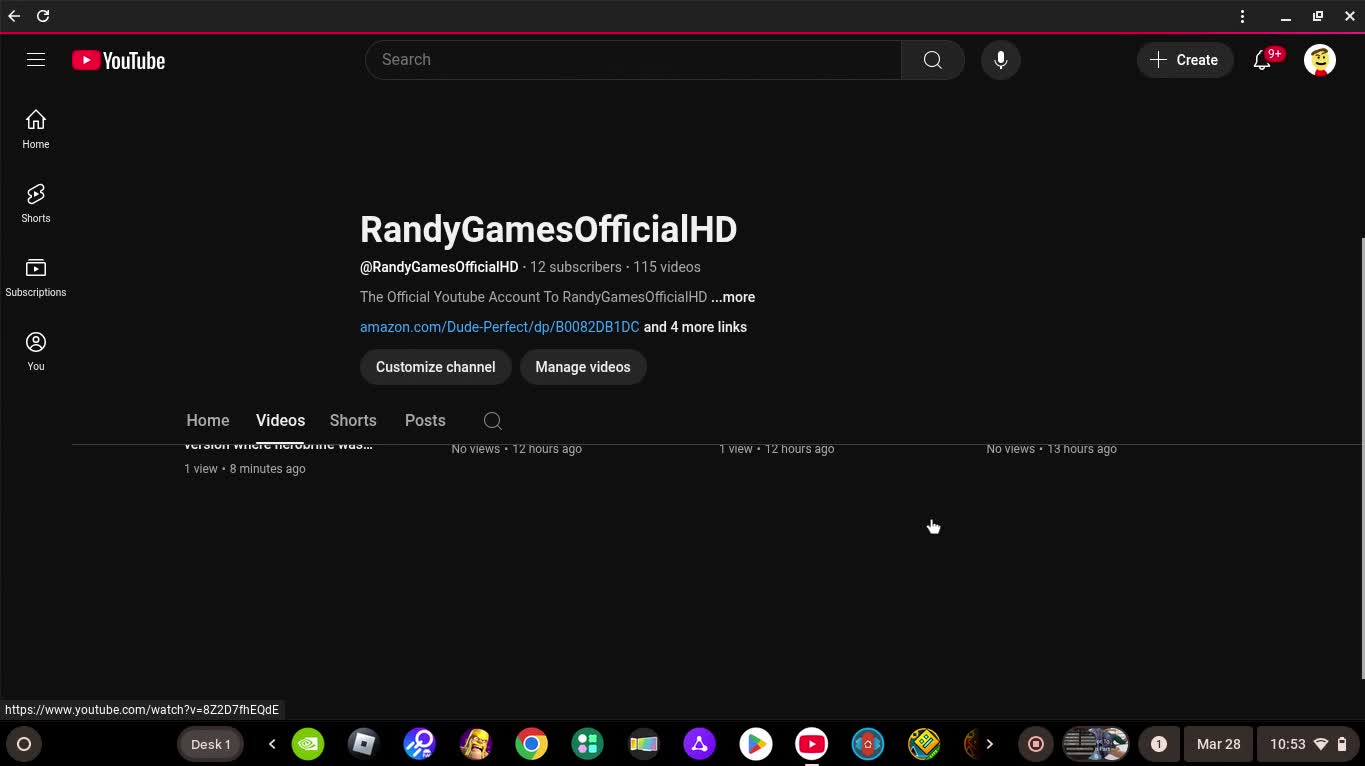Screen dimensions: 1365x766
Task: Open the Mar 28 calendar on the shelf
Action: coord(1218,744)
